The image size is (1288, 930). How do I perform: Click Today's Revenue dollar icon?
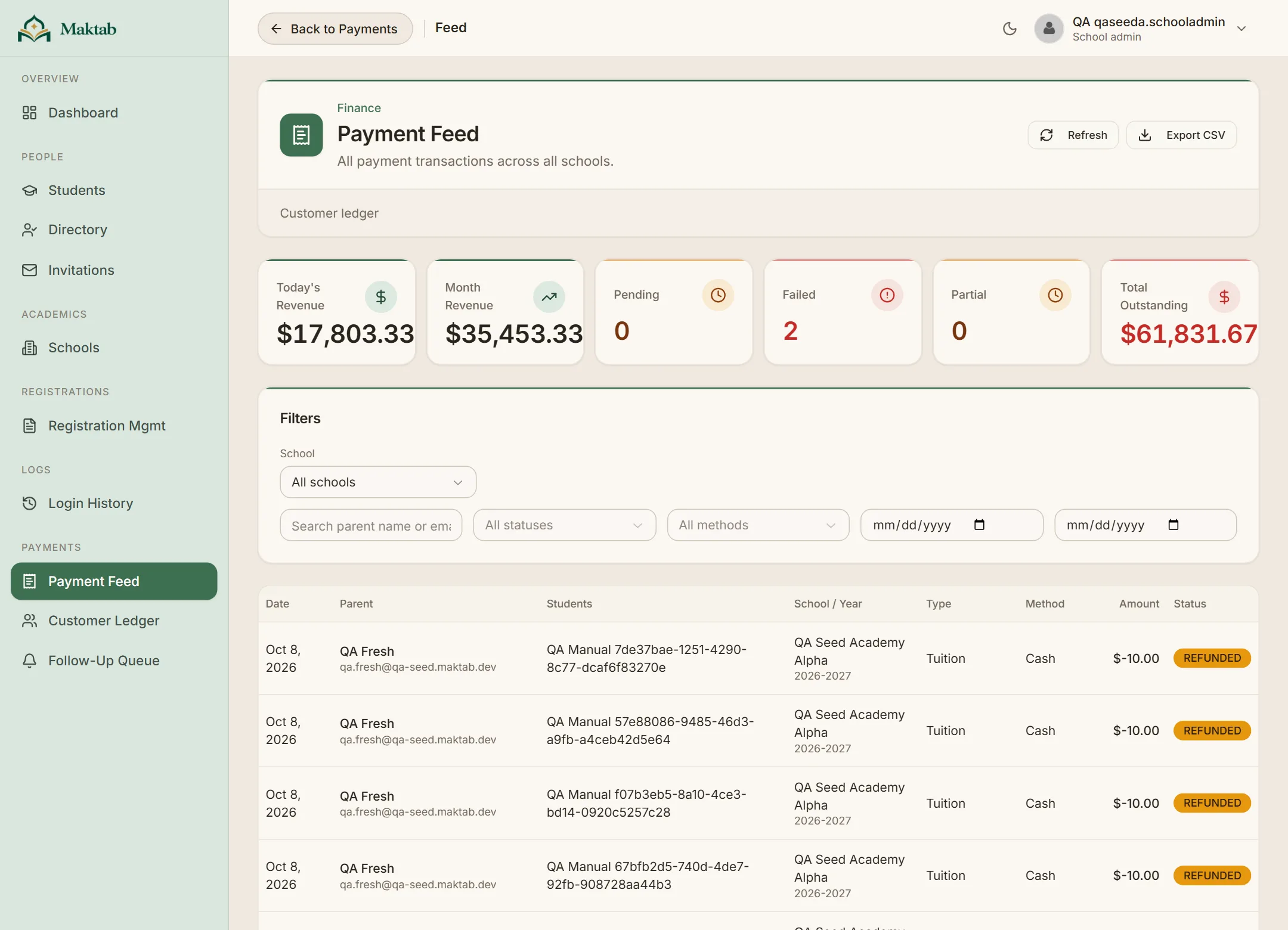(381, 297)
